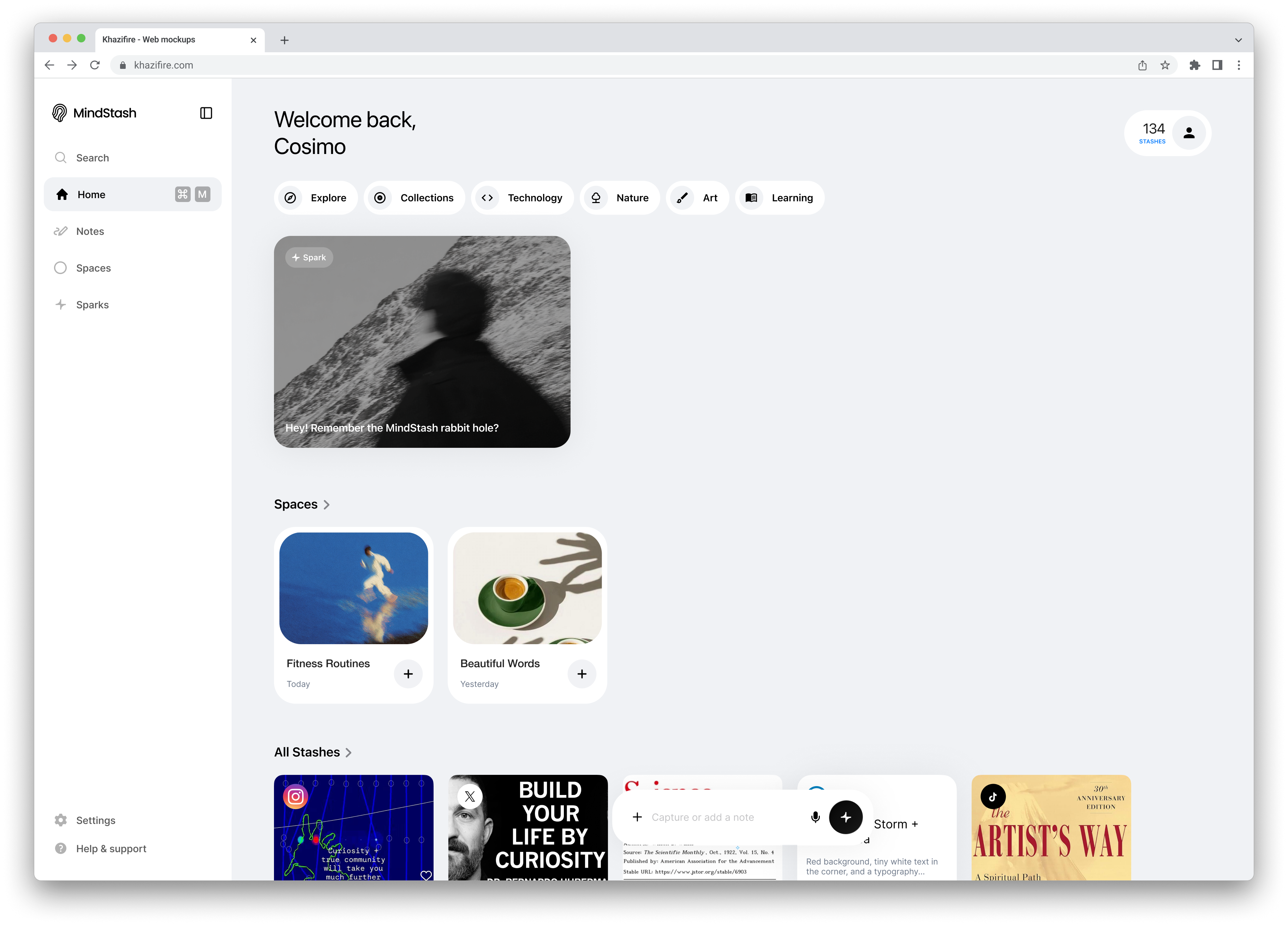Click the microphone icon in the capture bar
This screenshot has width=1288, height=926.
[816, 817]
